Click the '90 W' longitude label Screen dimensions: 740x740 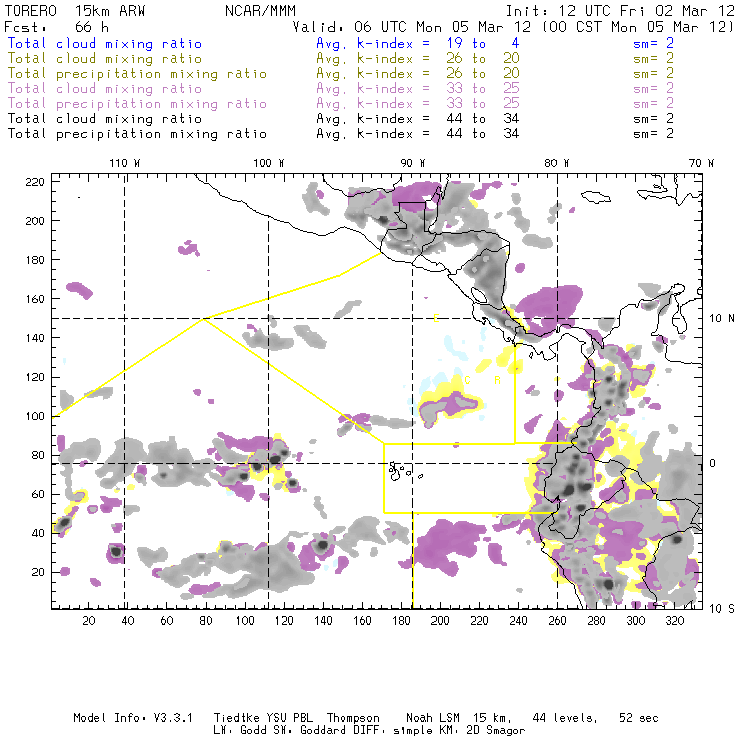413,163
